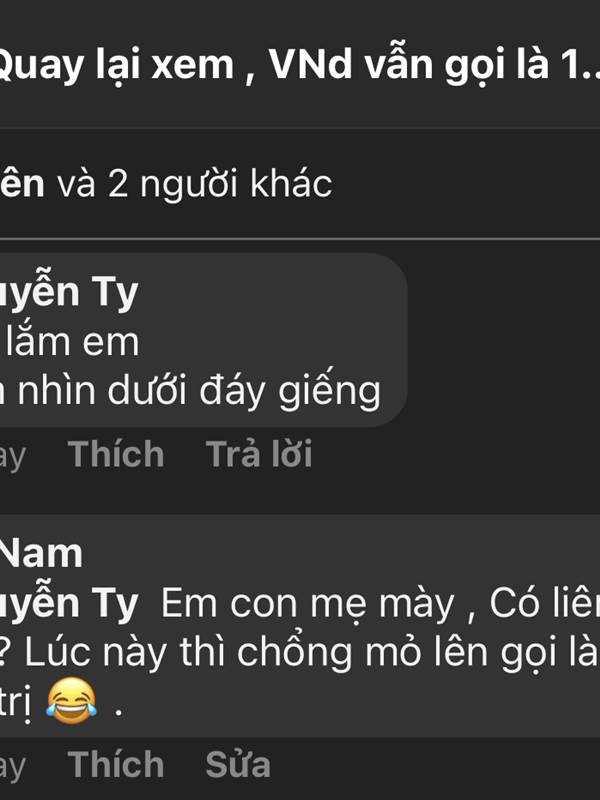Open timestamp under Nam's comment
This screenshot has width=600, height=800.
coord(13,766)
